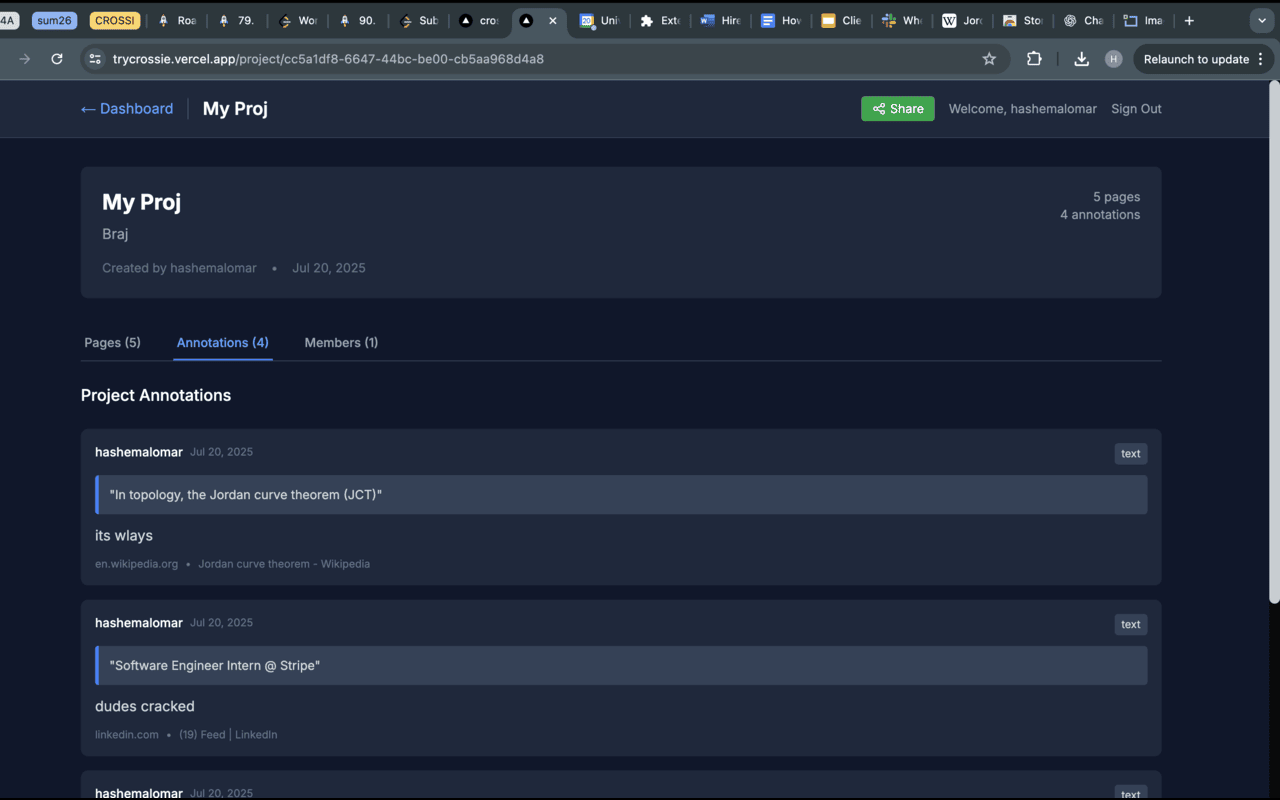This screenshot has height=800, width=1280.
Task: Click the address bar URL field
Action: coord(500,59)
